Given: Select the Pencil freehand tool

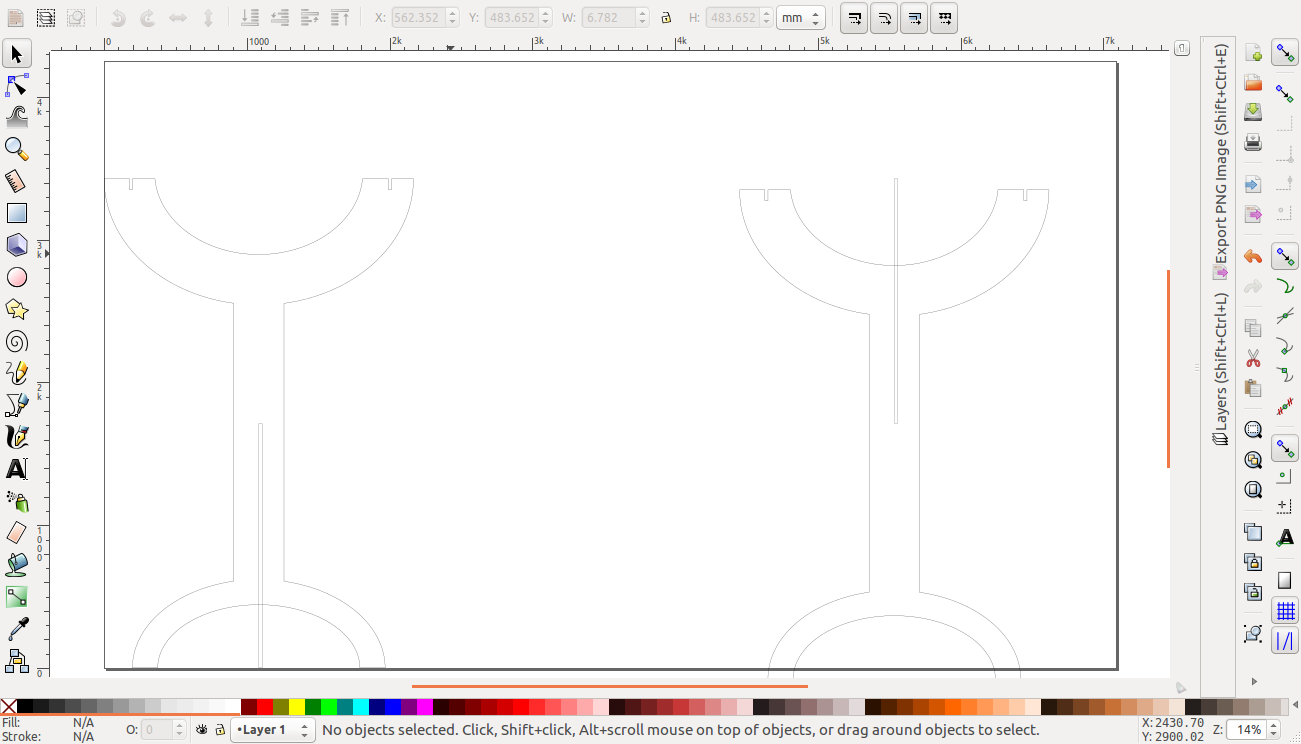Looking at the screenshot, I should coord(17,373).
